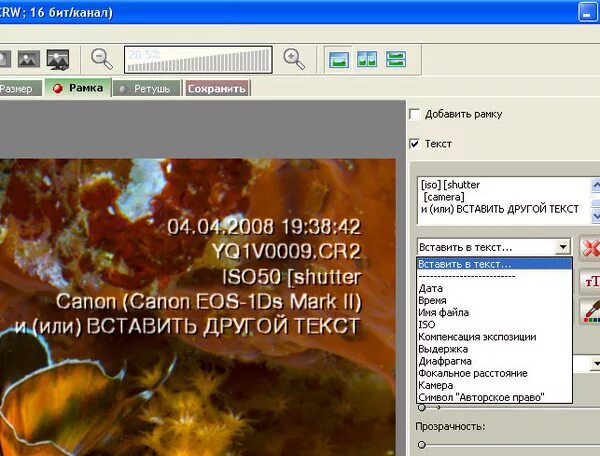
Task: Uncheck the Текст checkbox
Action: (x=415, y=144)
